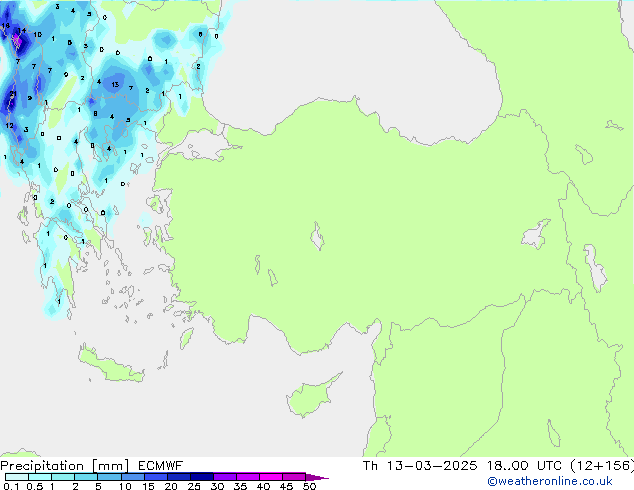Click the '(12+156)' forecast run text
The image size is (634, 490).
(602, 466)
